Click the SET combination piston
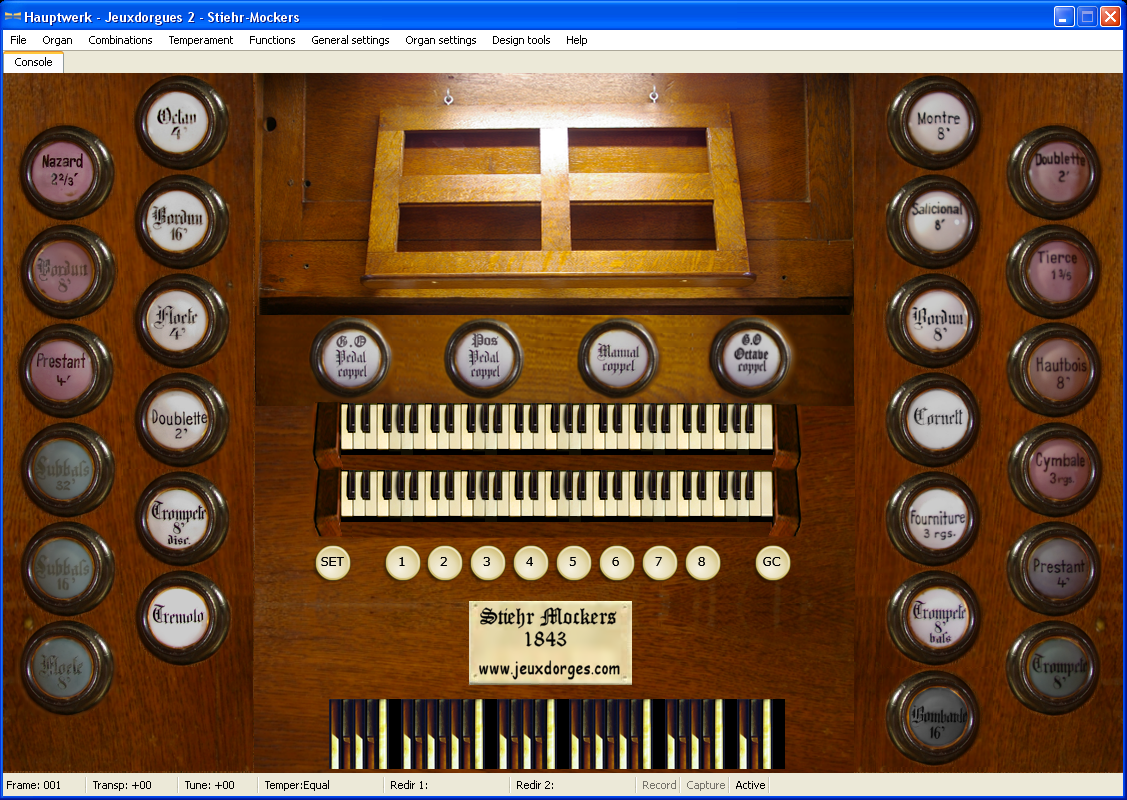This screenshot has height=800, width=1127. (x=332, y=562)
